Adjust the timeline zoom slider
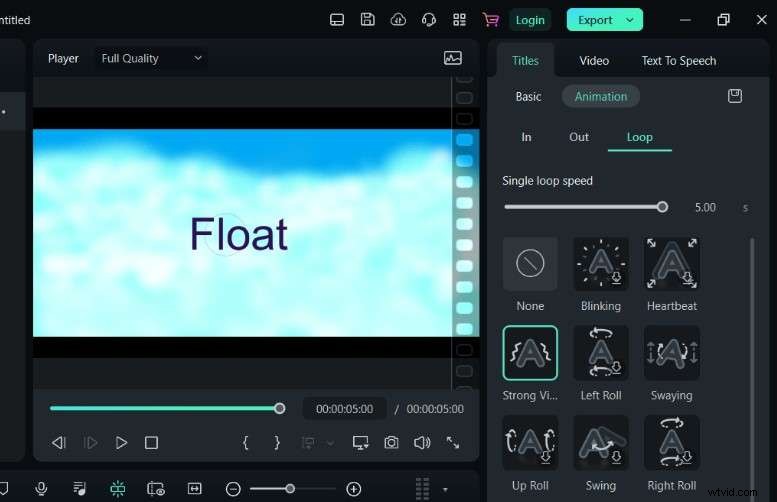777x502 pixels. (292, 489)
